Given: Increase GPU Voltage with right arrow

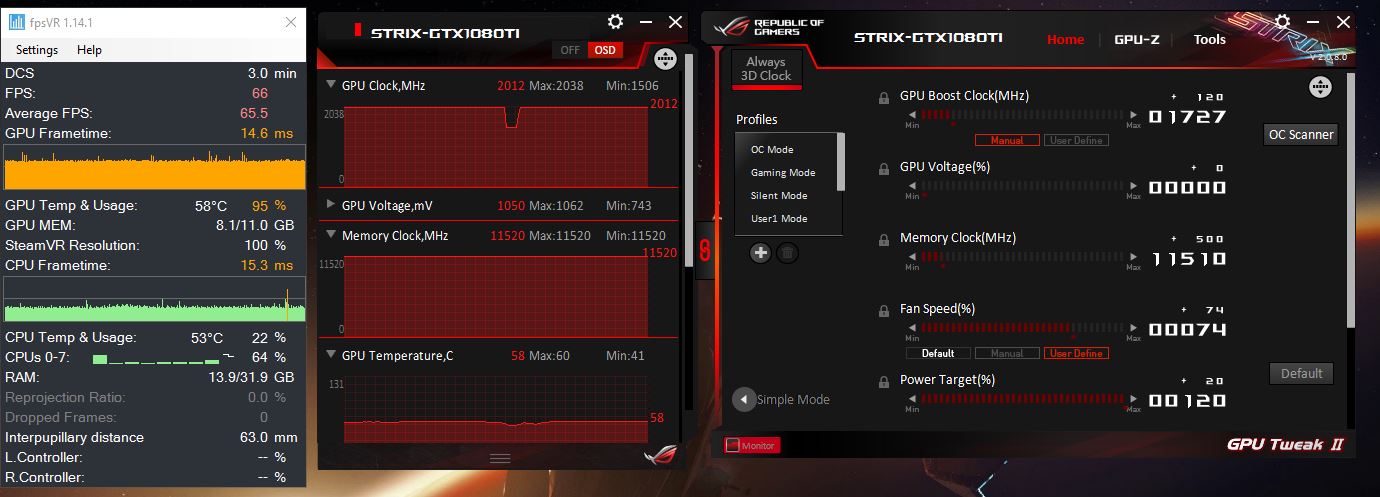Looking at the screenshot, I should point(1133,186).
